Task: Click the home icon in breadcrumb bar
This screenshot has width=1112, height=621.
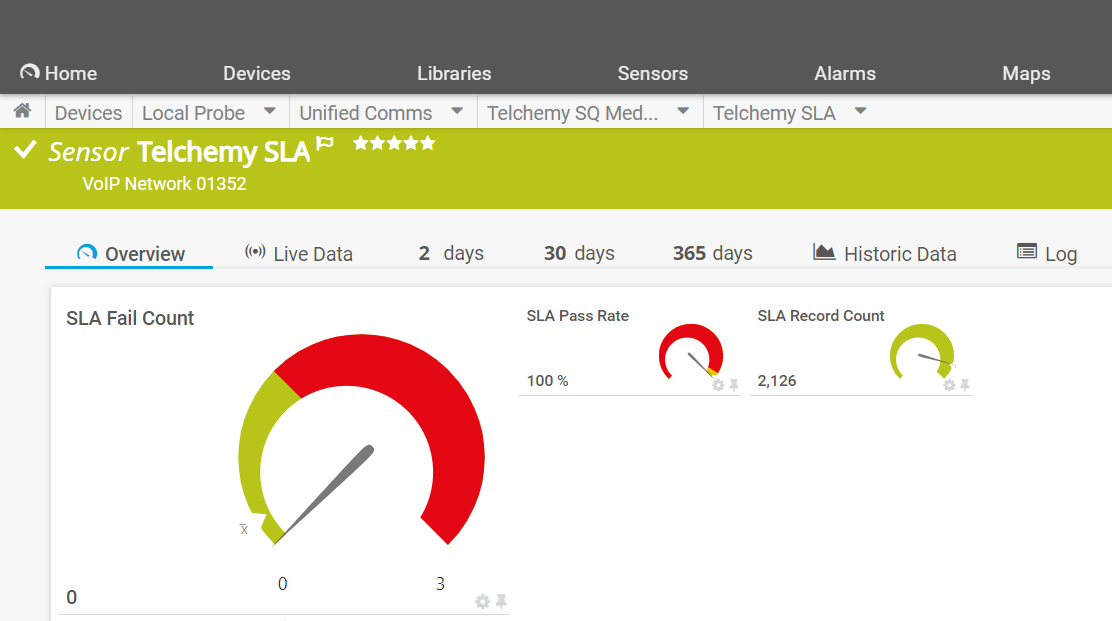Action: tap(22, 111)
